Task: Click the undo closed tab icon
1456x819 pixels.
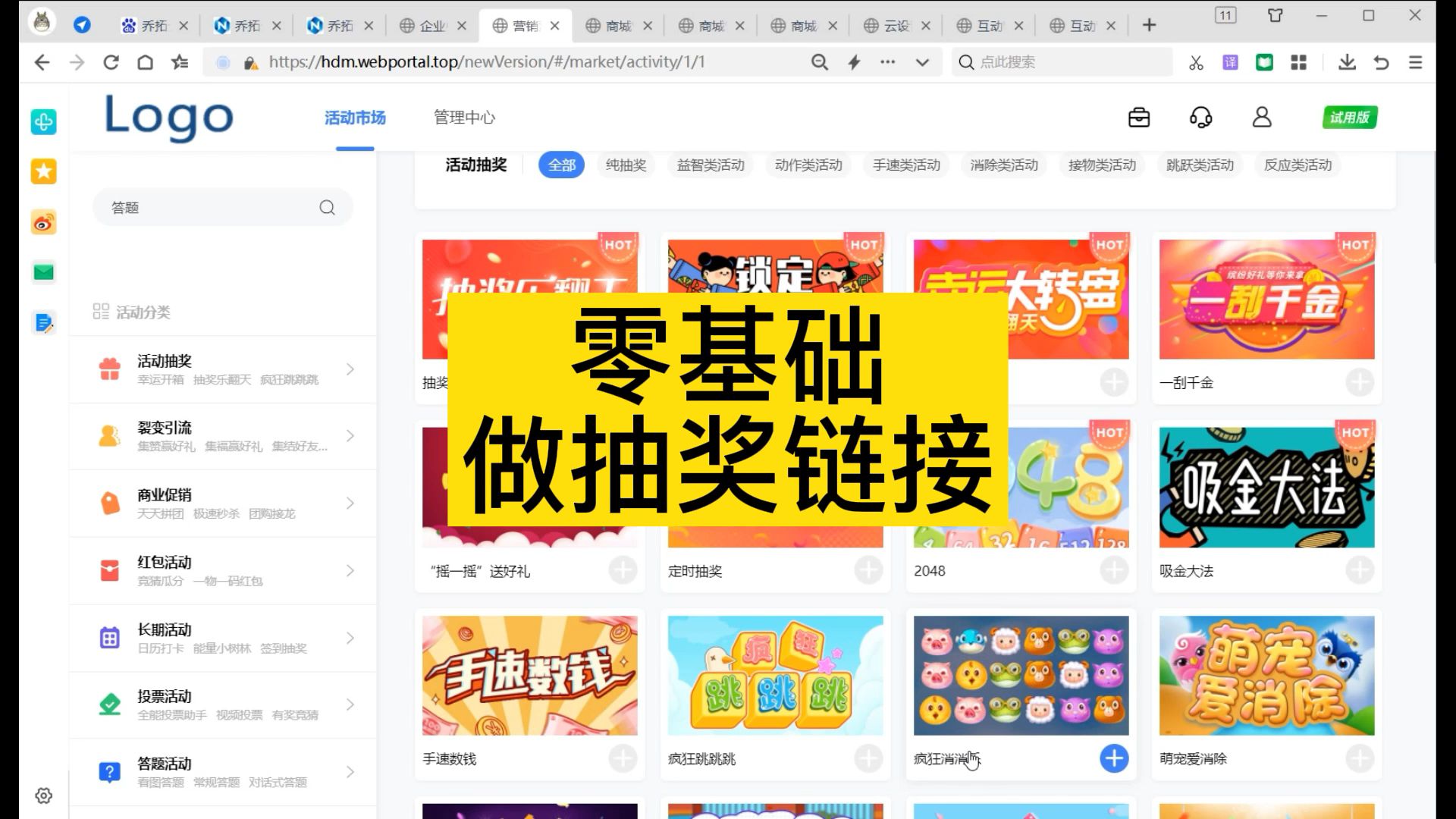Action: pyautogui.click(x=1381, y=62)
